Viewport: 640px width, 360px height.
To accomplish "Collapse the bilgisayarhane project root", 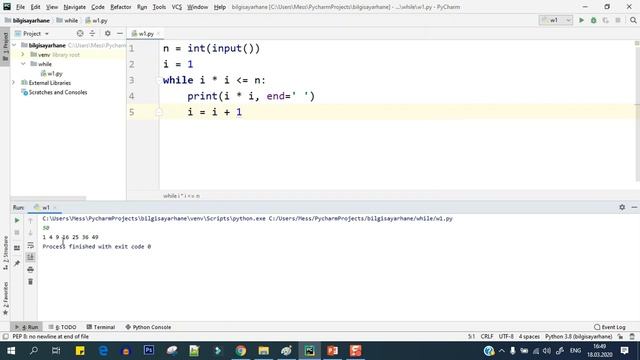I will tap(15, 45).
